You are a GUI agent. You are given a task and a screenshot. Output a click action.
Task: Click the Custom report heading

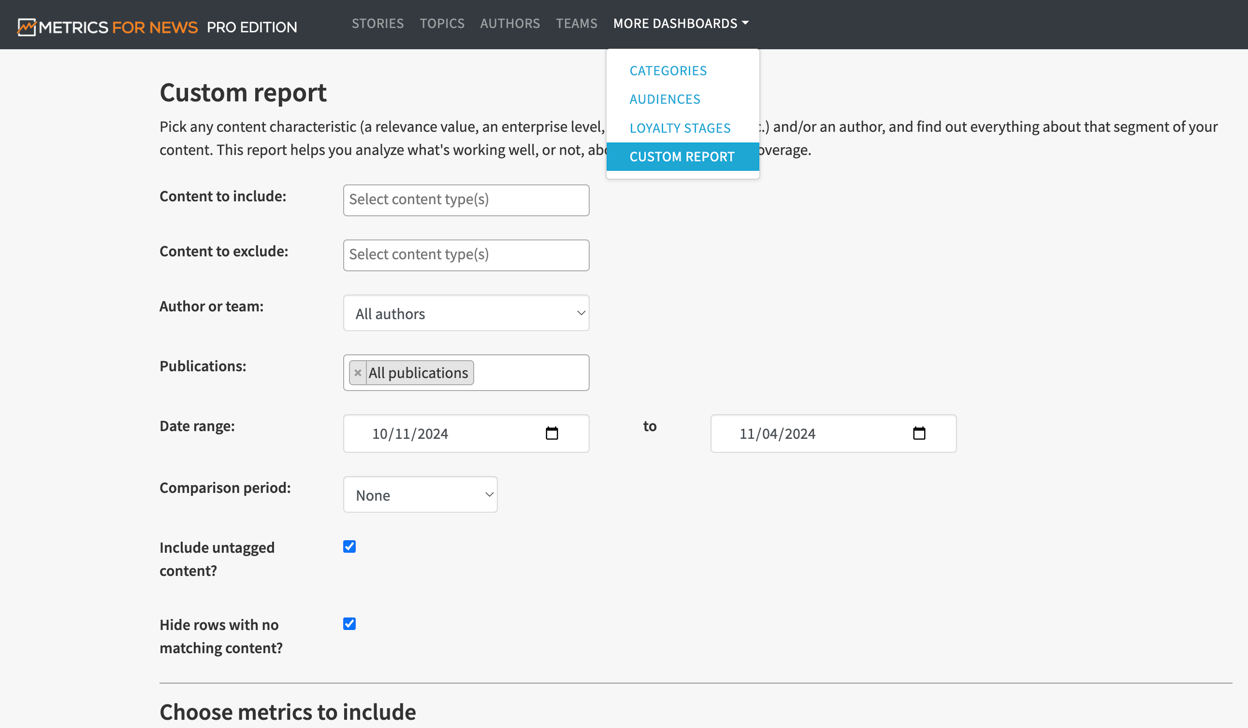(x=243, y=92)
